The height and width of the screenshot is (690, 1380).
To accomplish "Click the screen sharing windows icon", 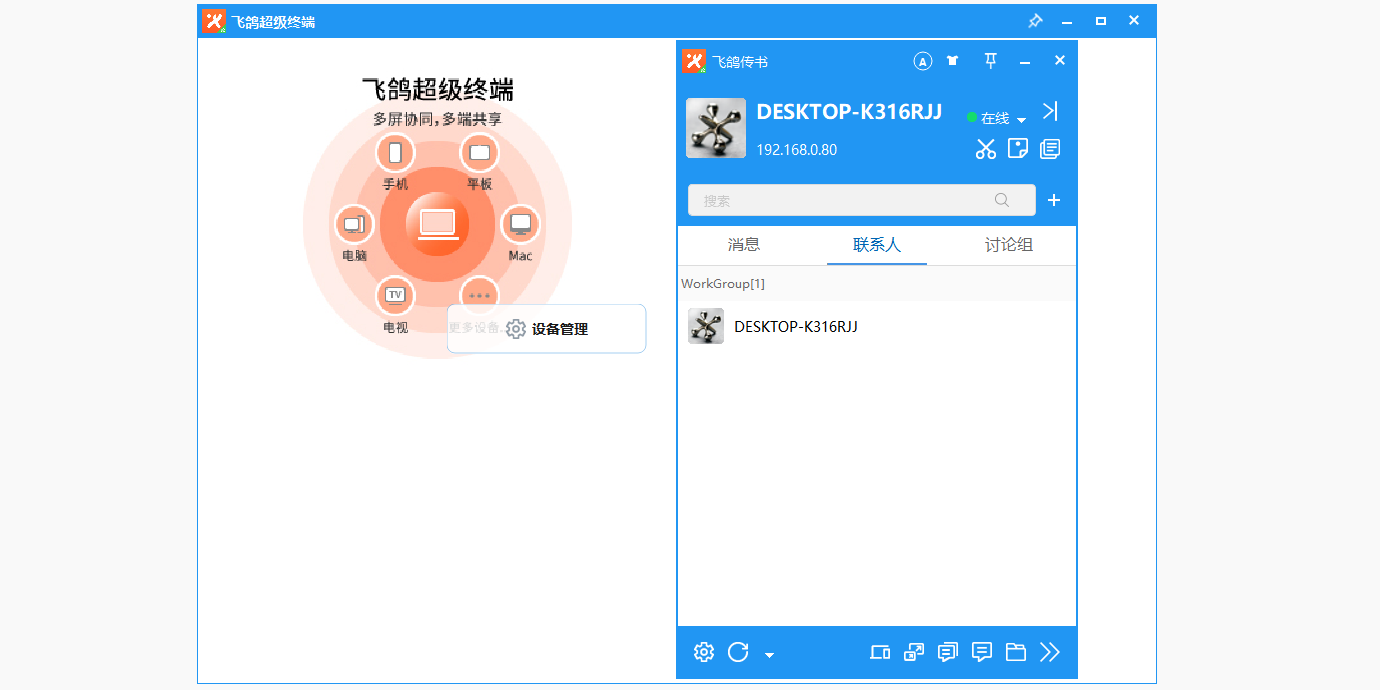I will (x=914, y=652).
